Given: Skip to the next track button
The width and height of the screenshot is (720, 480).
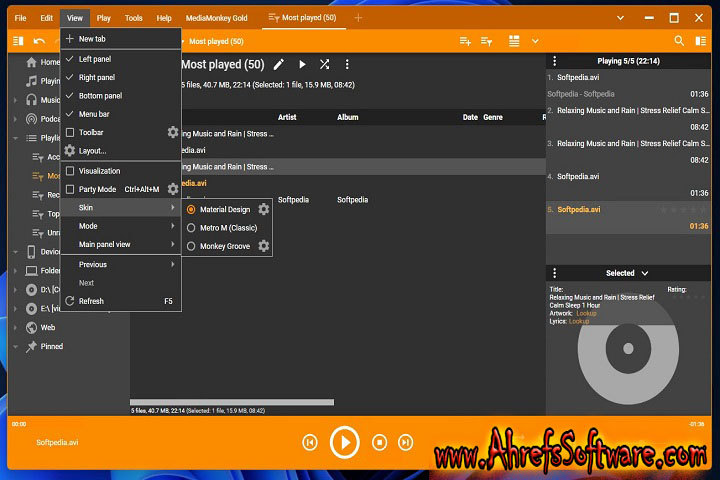Looking at the screenshot, I should (x=405, y=442).
